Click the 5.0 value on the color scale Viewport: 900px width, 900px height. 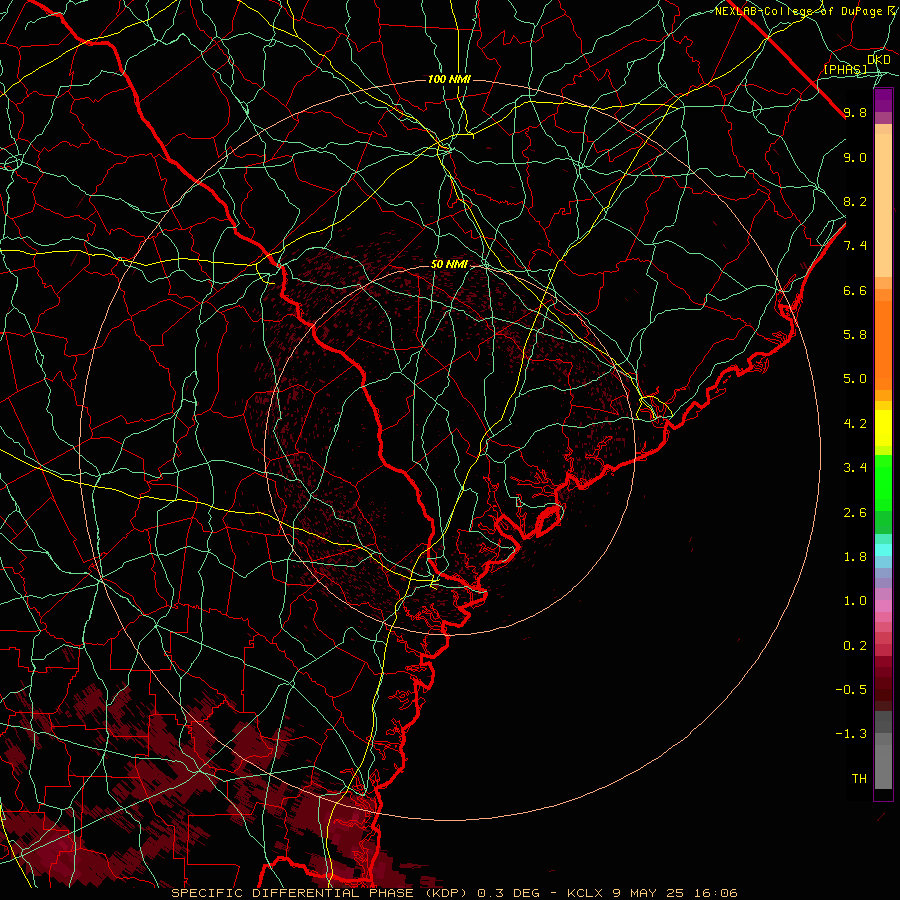pyautogui.click(x=855, y=379)
